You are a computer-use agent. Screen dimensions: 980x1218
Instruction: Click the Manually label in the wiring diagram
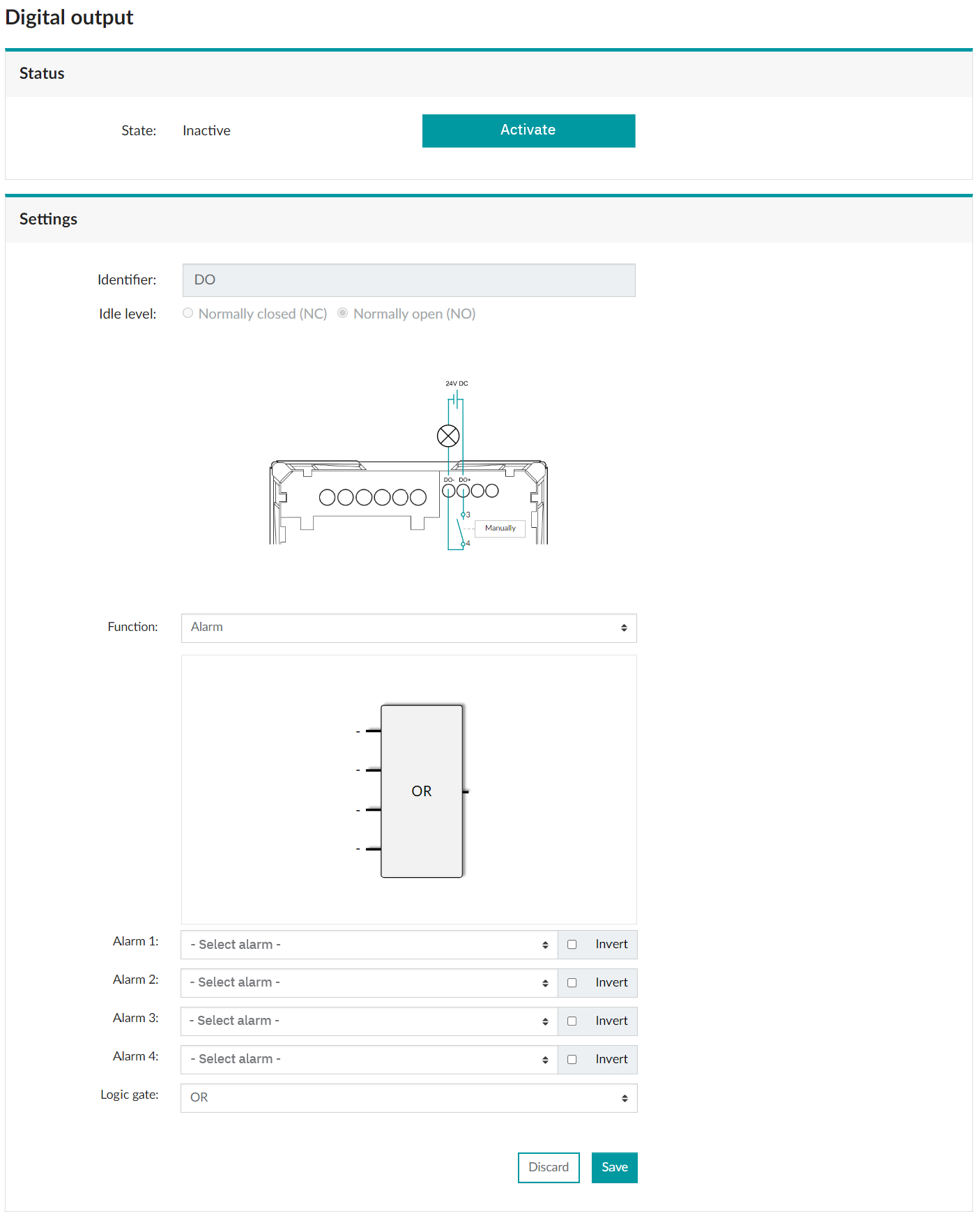pyautogui.click(x=500, y=528)
